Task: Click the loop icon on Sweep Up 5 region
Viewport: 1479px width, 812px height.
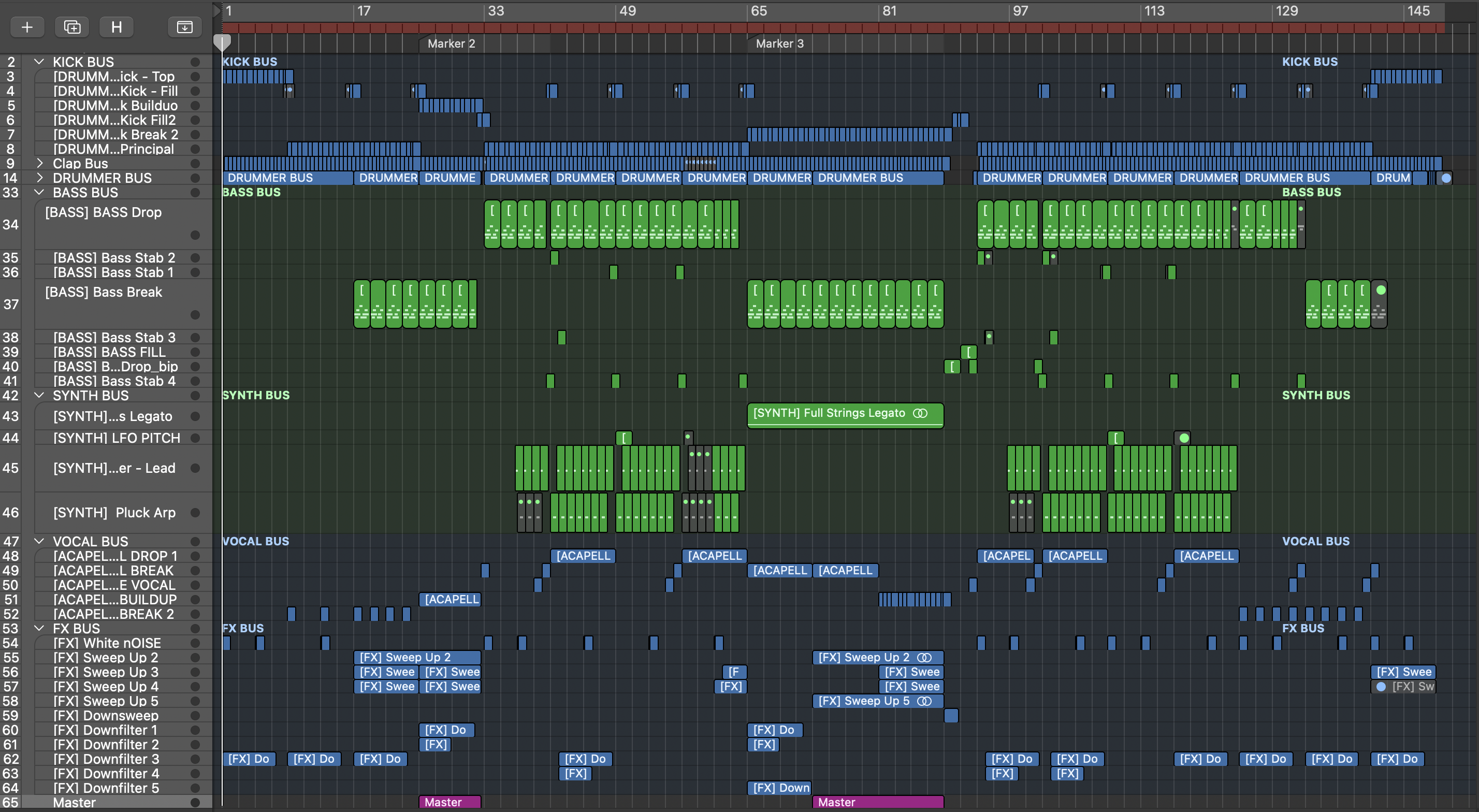Action: pyautogui.click(x=924, y=701)
